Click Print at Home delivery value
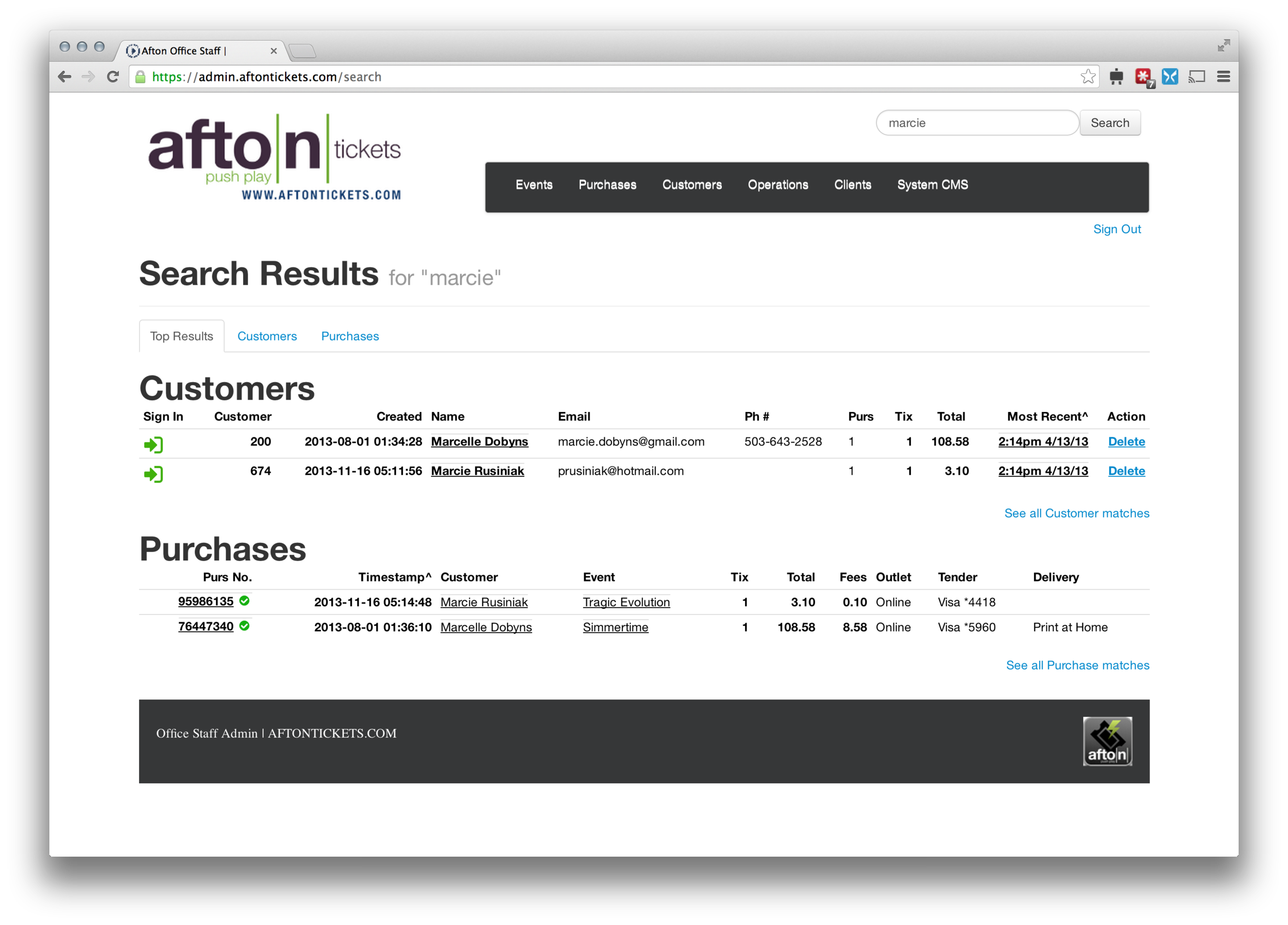Viewport: 1288px width, 925px height. 1070,627
